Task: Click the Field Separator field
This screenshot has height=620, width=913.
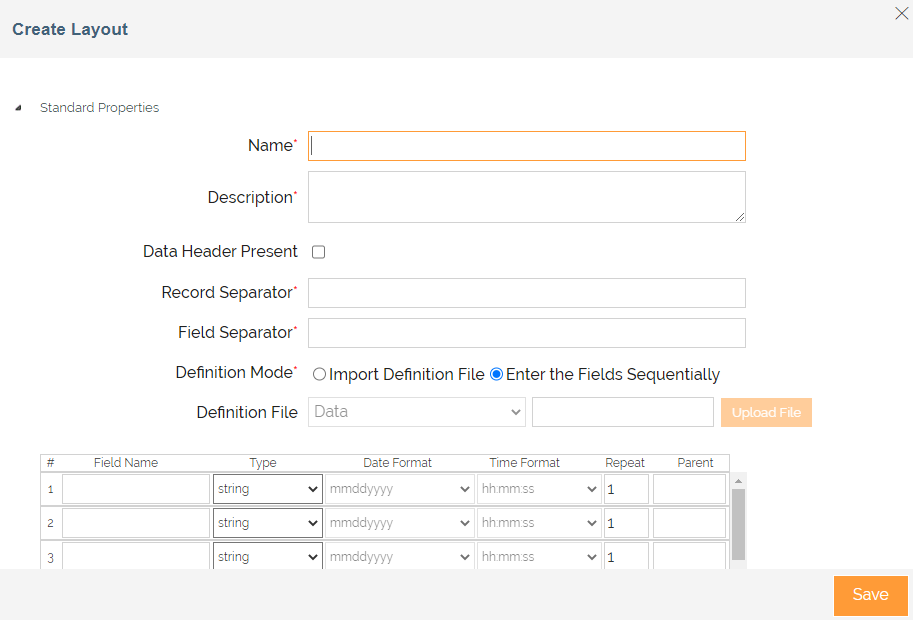Action: [526, 333]
